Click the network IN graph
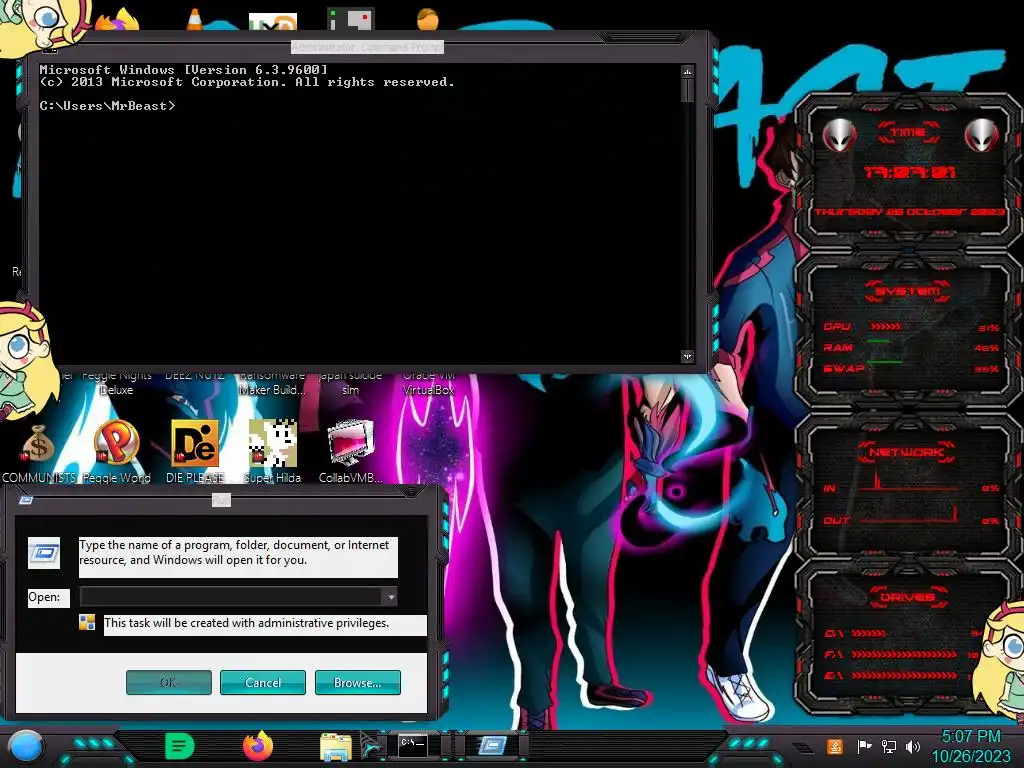 909,483
